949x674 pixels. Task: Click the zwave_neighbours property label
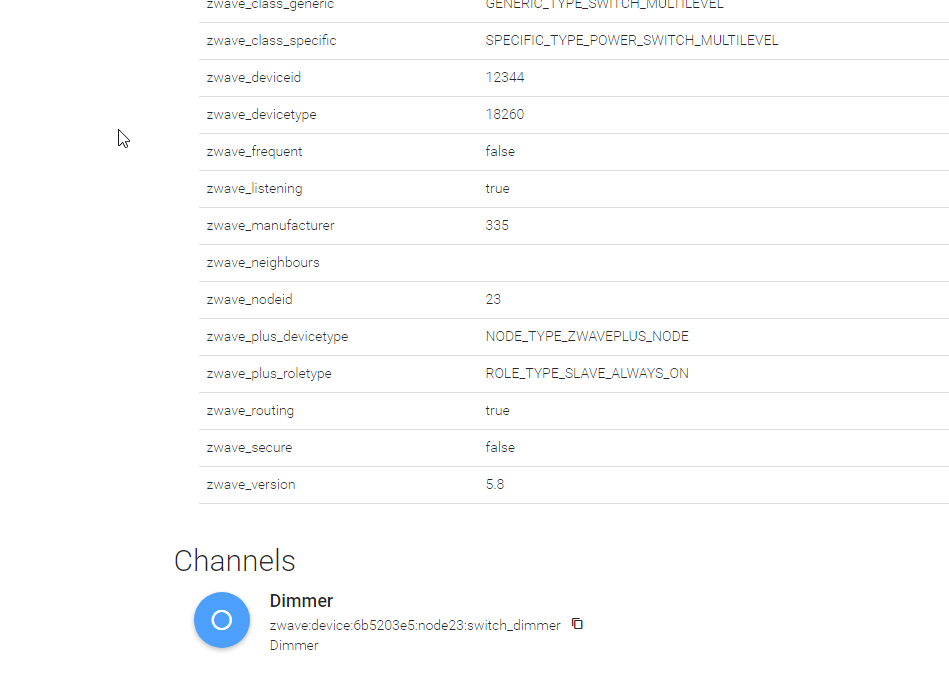click(263, 263)
